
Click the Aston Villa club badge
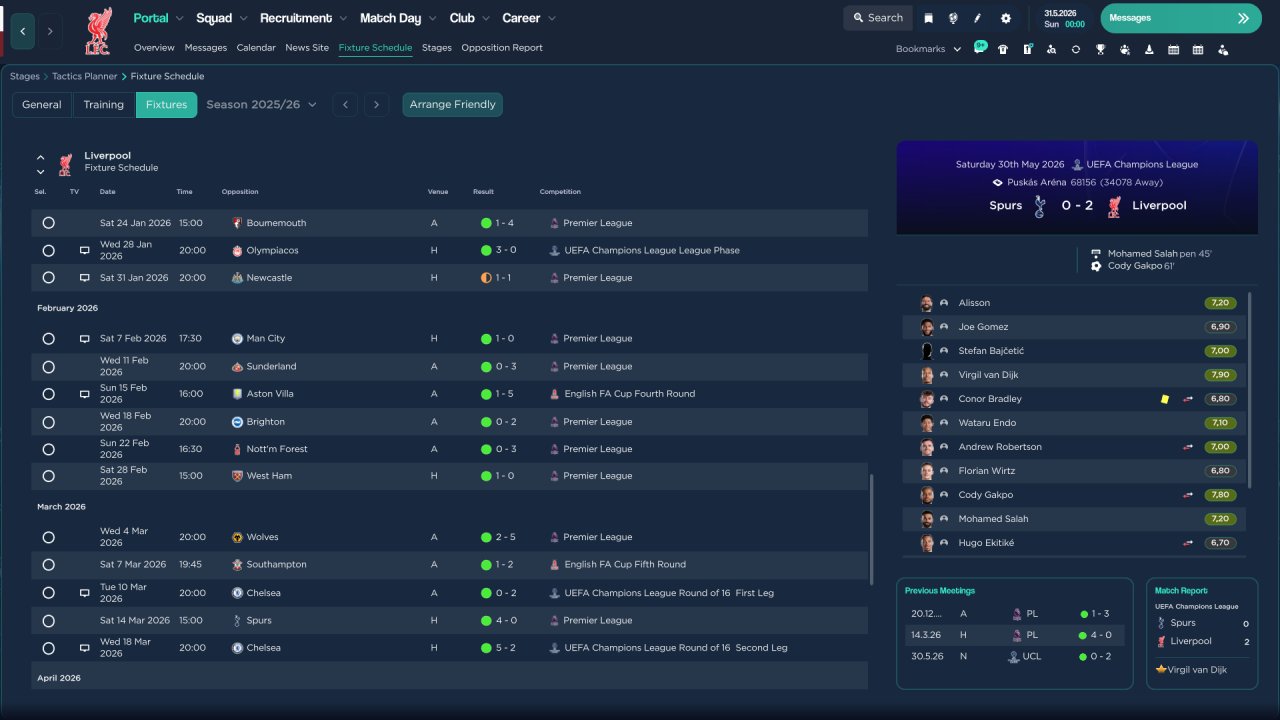(x=238, y=394)
